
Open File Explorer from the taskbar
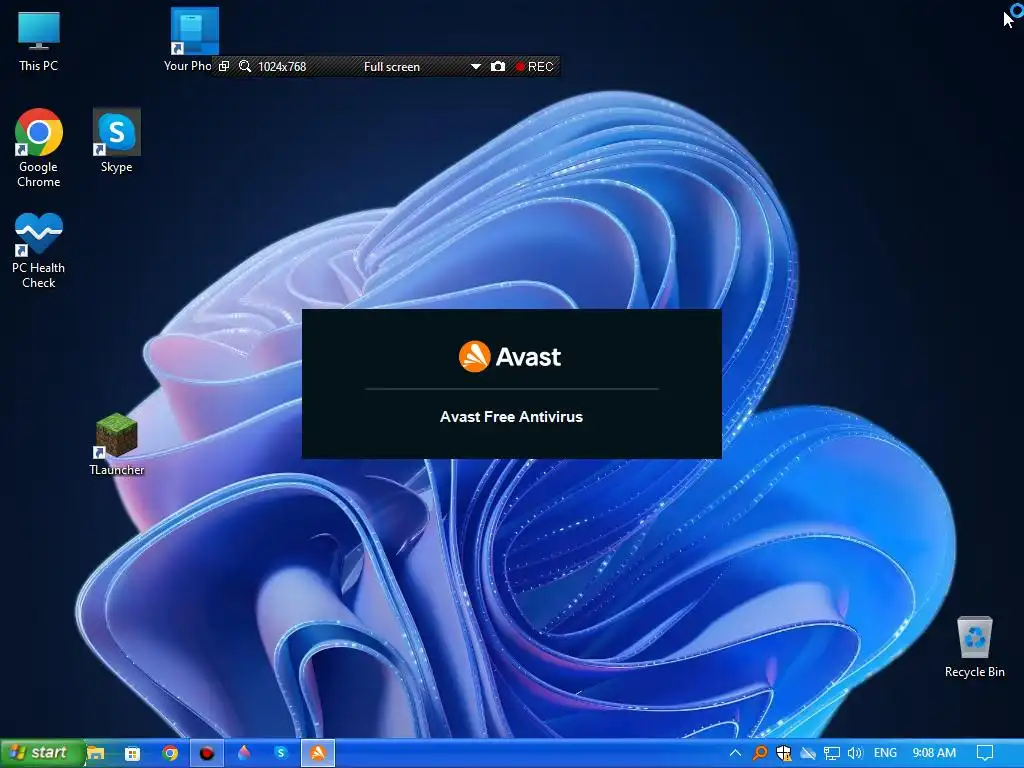(96, 753)
